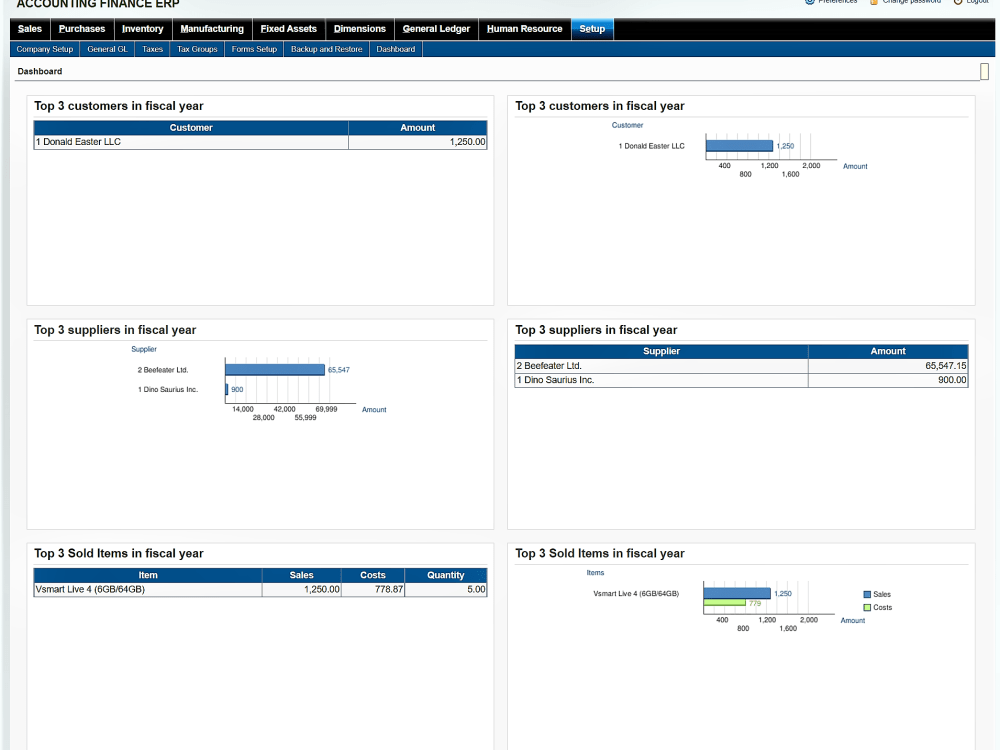
Task: Open the Sales menu tab
Action: 30,29
